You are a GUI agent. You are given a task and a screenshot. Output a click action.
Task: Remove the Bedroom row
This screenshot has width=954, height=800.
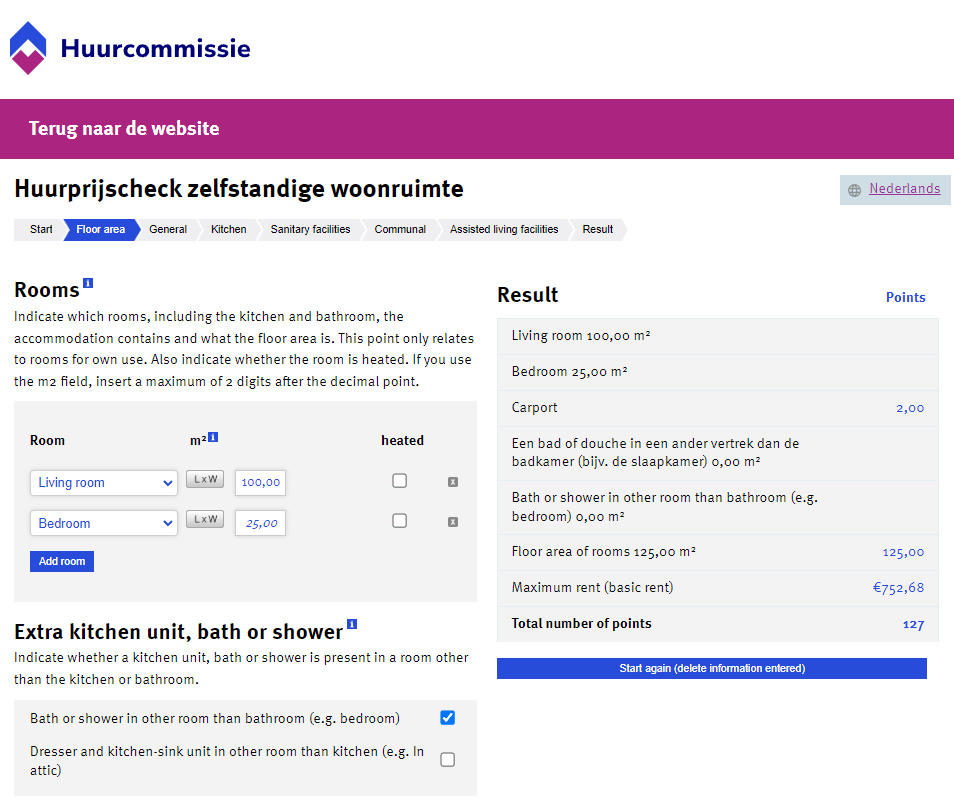[453, 522]
